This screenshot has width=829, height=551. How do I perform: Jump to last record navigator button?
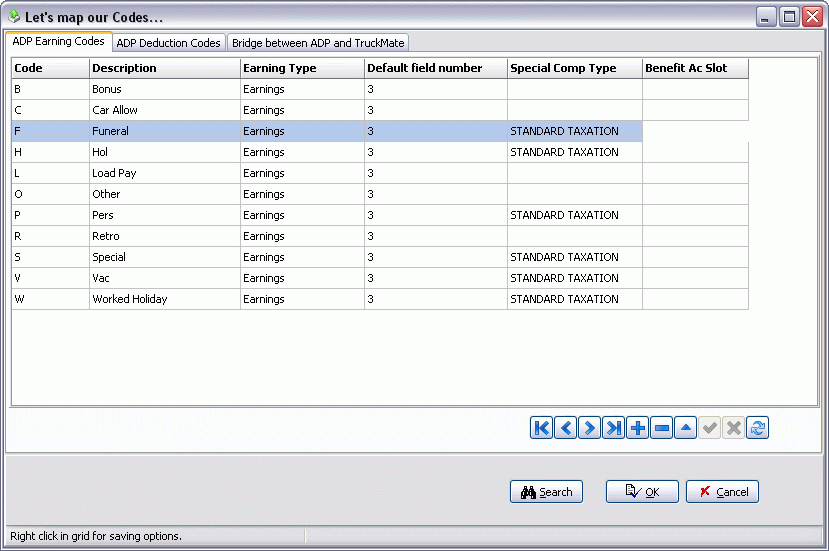click(614, 428)
